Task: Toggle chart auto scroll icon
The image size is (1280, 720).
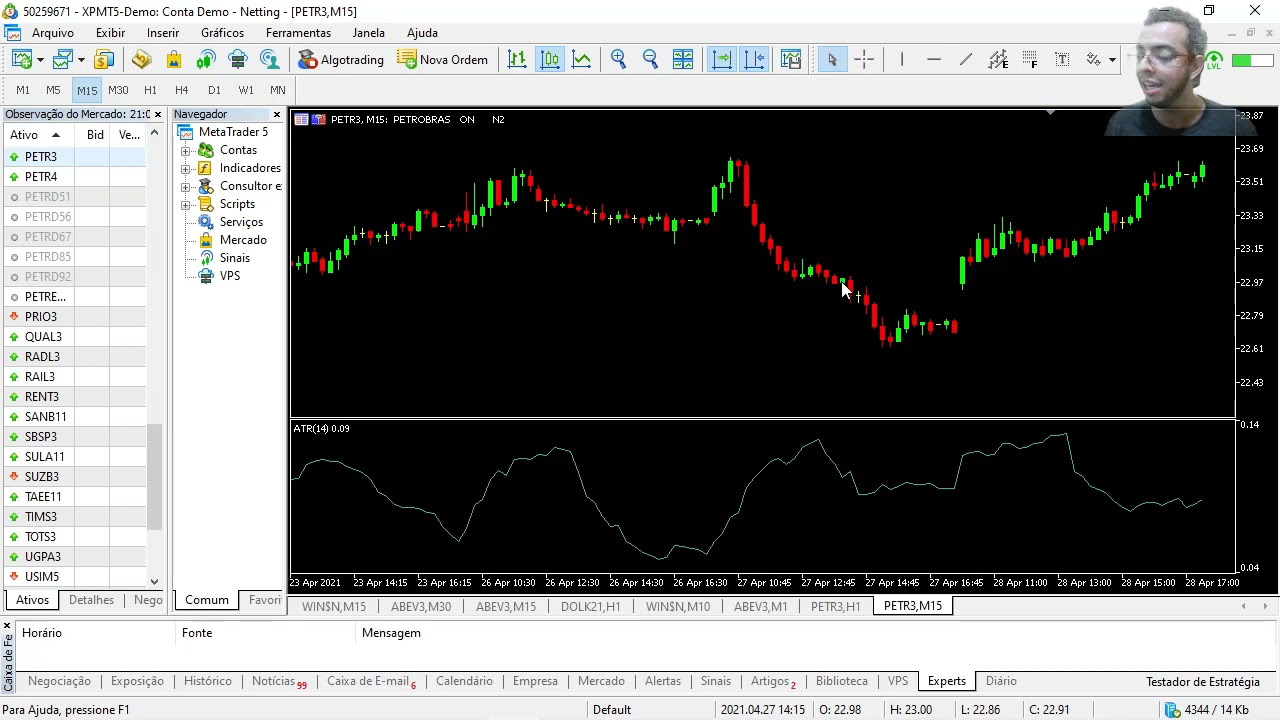Action: (721, 60)
